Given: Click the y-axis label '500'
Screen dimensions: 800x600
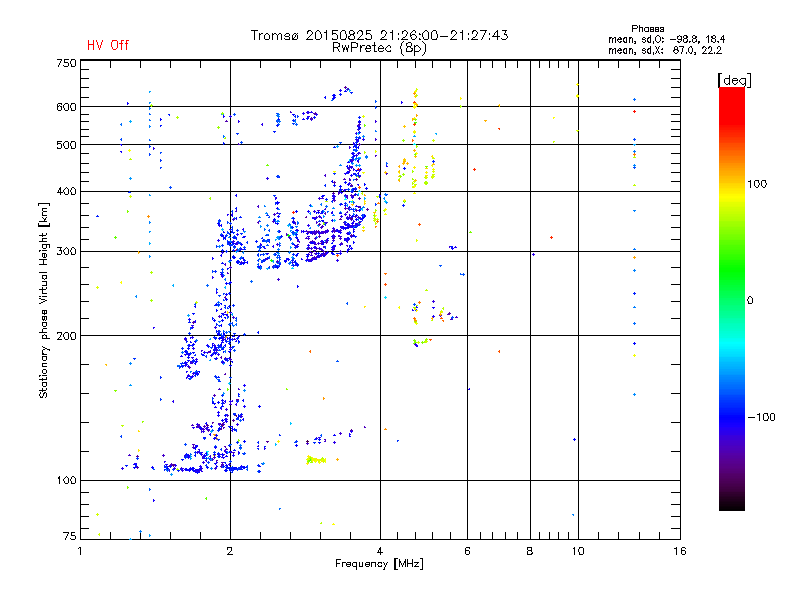Looking at the screenshot, I should coord(66,145).
